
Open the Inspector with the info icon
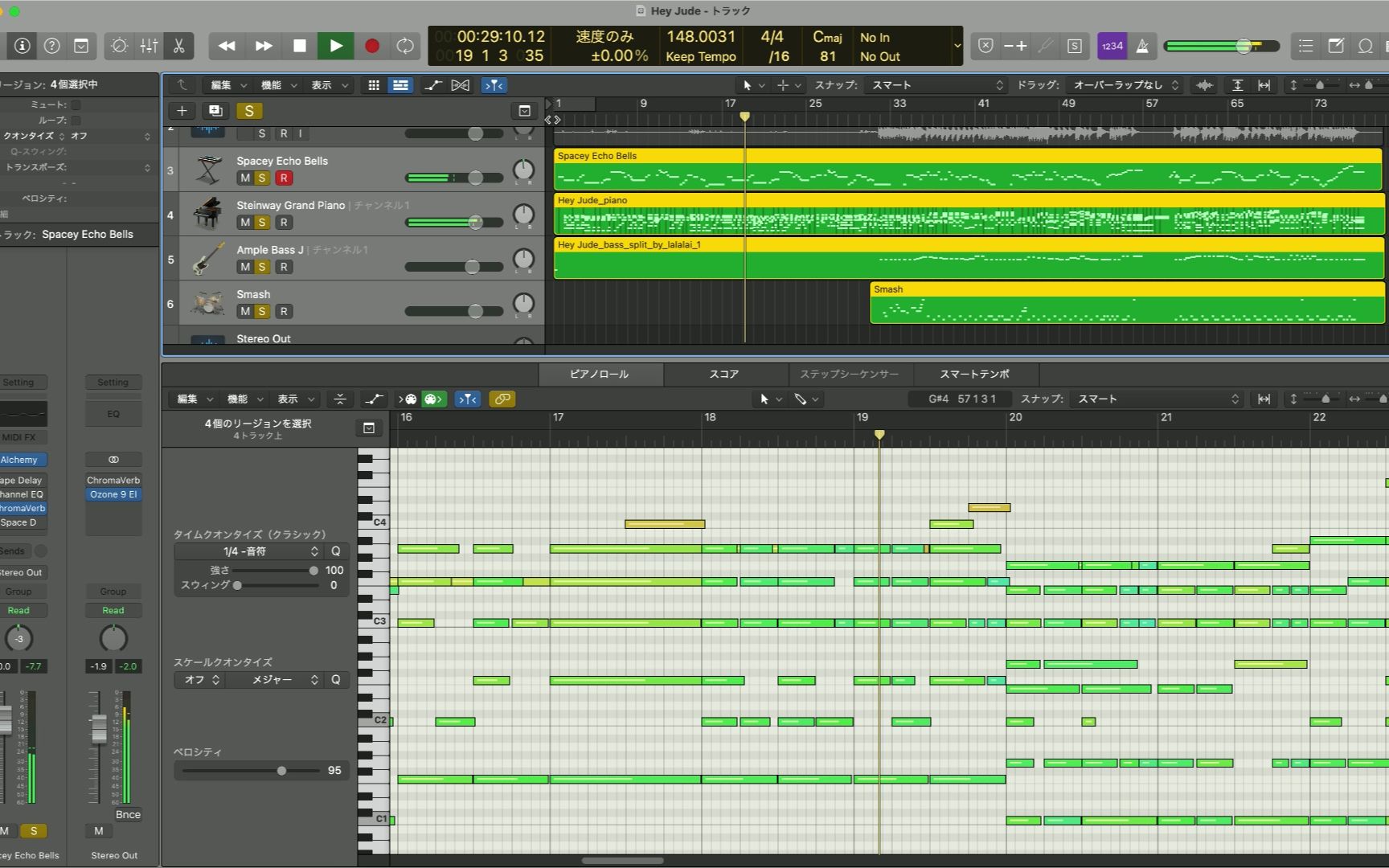tap(22, 46)
